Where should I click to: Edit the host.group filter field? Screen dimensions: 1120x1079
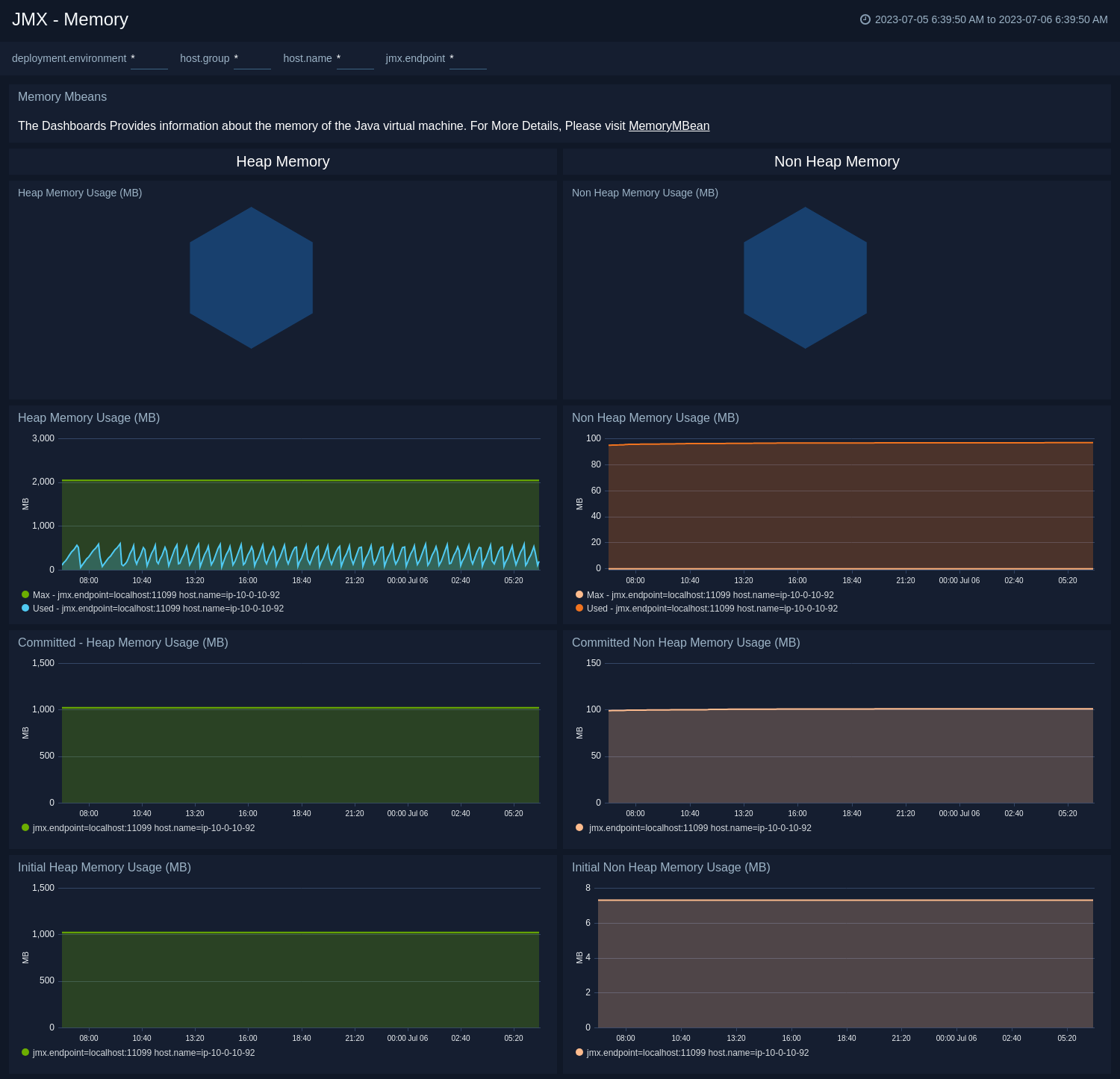(x=252, y=58)
